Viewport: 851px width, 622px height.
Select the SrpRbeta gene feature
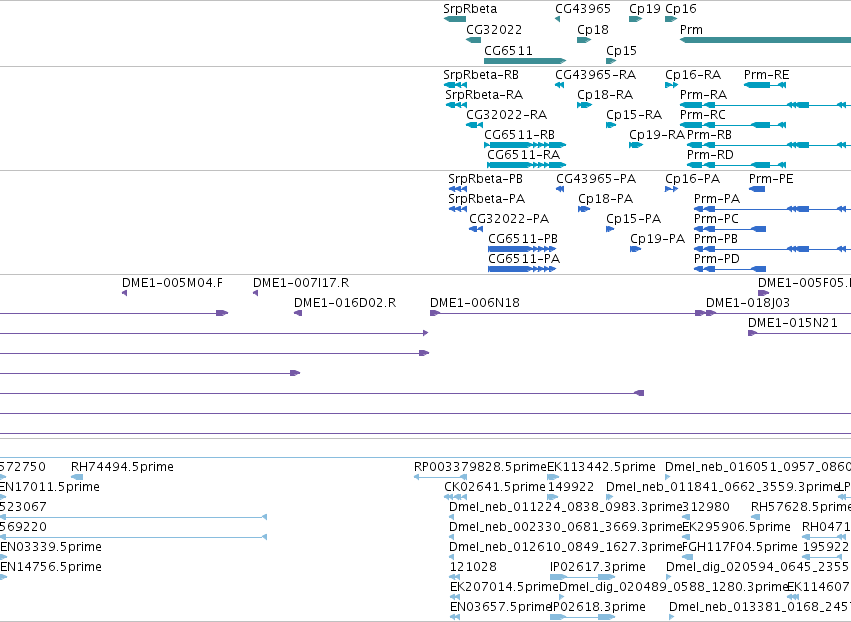pos(455,19)
